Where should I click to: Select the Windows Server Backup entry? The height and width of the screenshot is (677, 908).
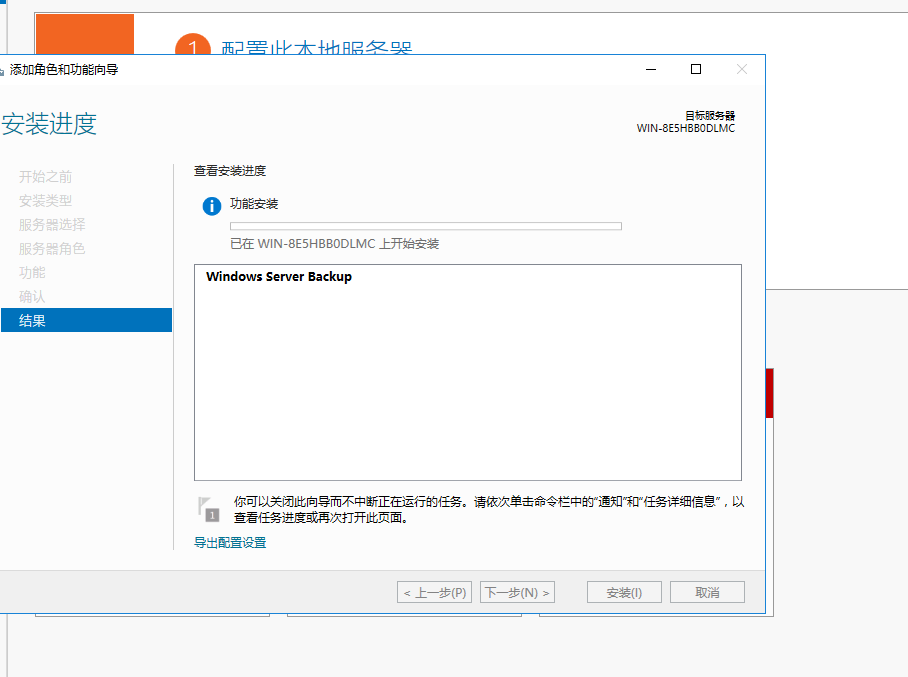click(x=278, y=276)
